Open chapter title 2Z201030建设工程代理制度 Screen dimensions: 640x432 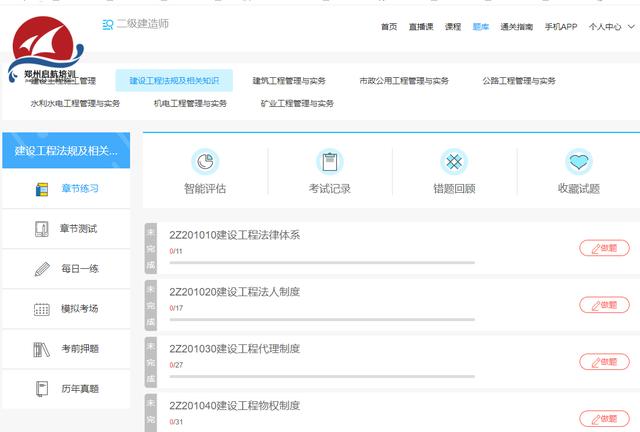[235, 349]
